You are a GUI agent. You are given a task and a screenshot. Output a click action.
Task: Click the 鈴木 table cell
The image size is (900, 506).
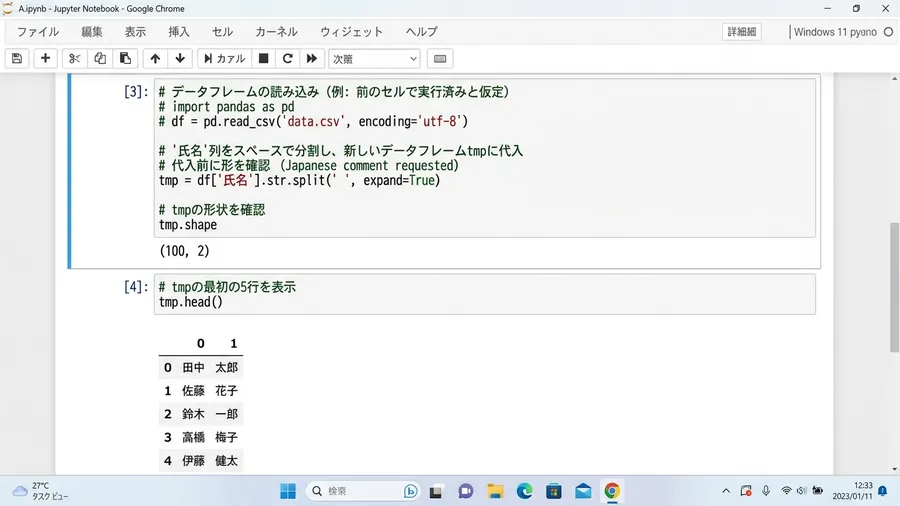pos(193,414)
